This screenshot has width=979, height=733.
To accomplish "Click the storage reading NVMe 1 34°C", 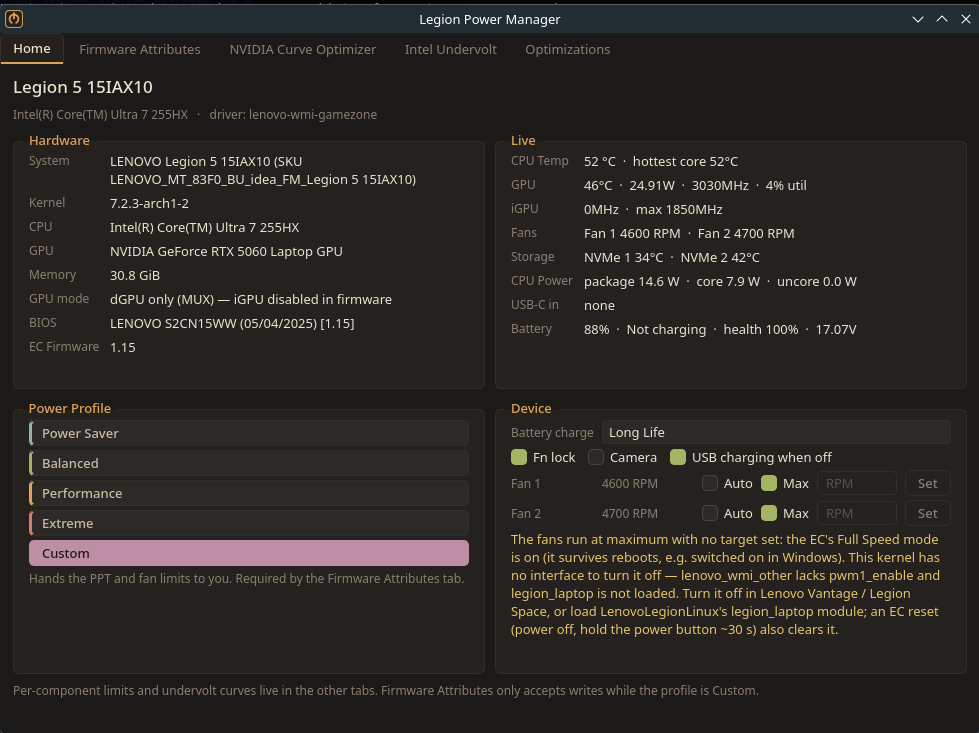I will (x=624, y=257).
